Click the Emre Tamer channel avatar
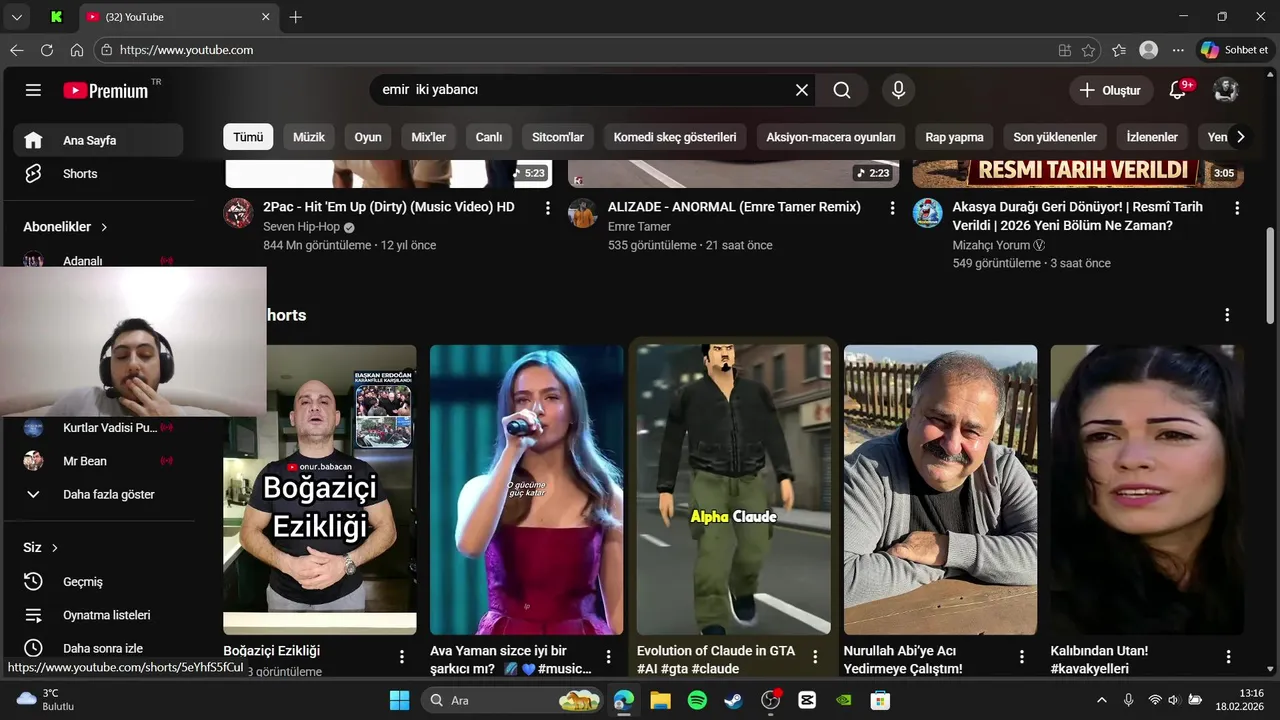Screen dimensions: 1280x720 coord(583,213)
